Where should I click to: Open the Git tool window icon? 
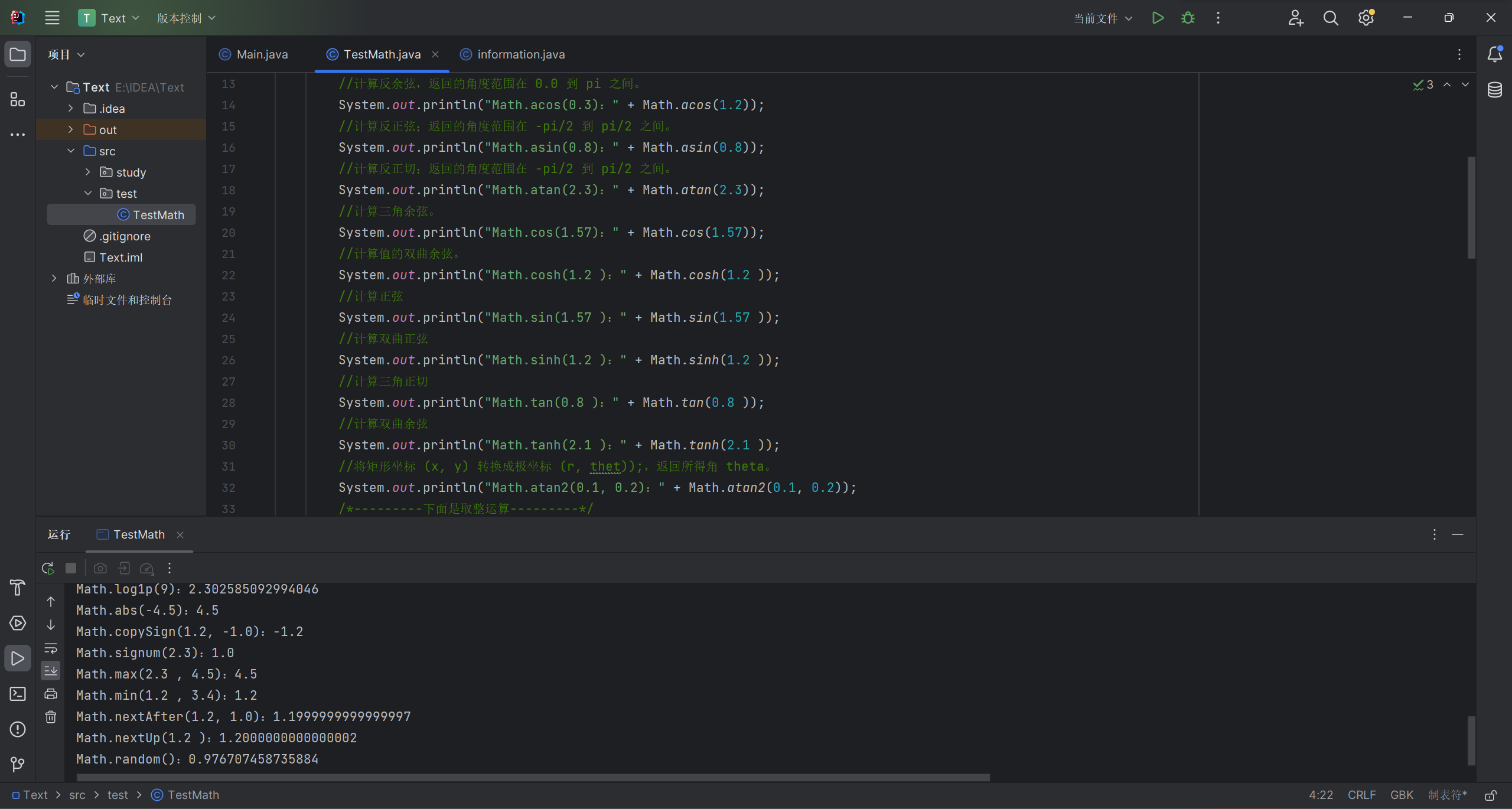coord(18,764)
